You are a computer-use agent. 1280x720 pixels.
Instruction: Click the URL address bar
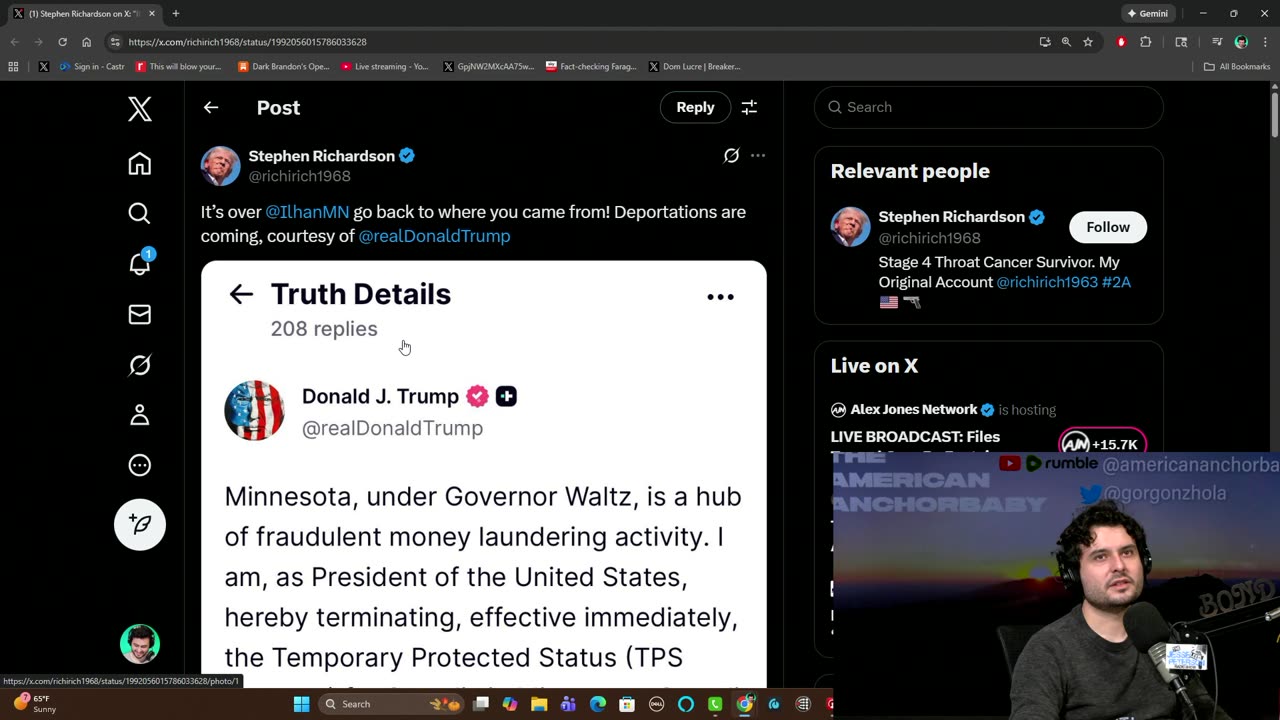(570, 42)
